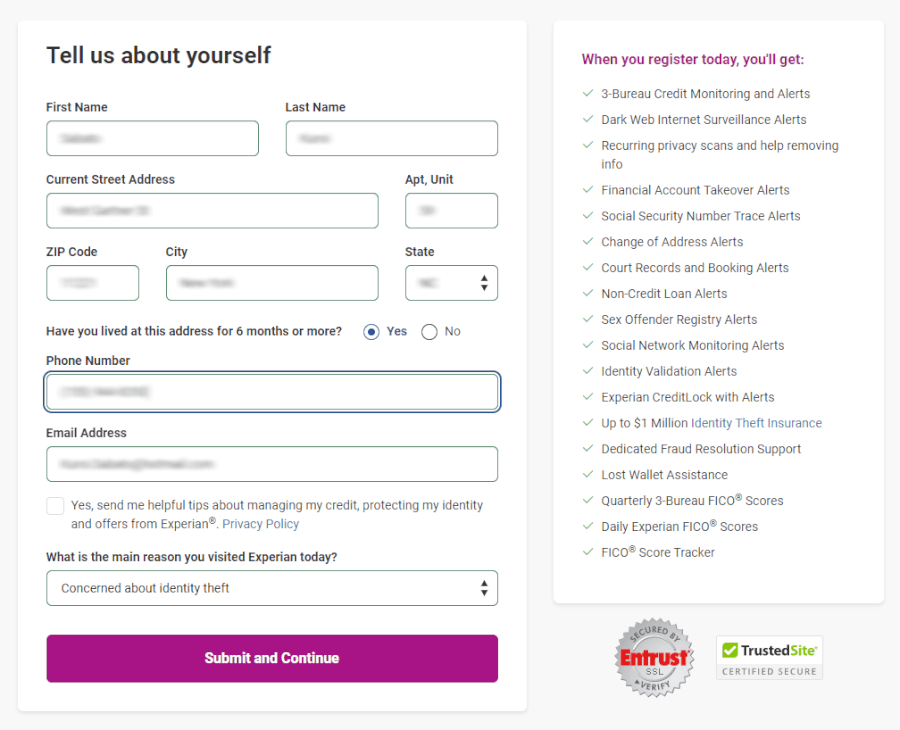Viewport: 900px width, 730px height.
Task: Click checkmark next to Dark Web Surveillance
Action: pos(588,119)
